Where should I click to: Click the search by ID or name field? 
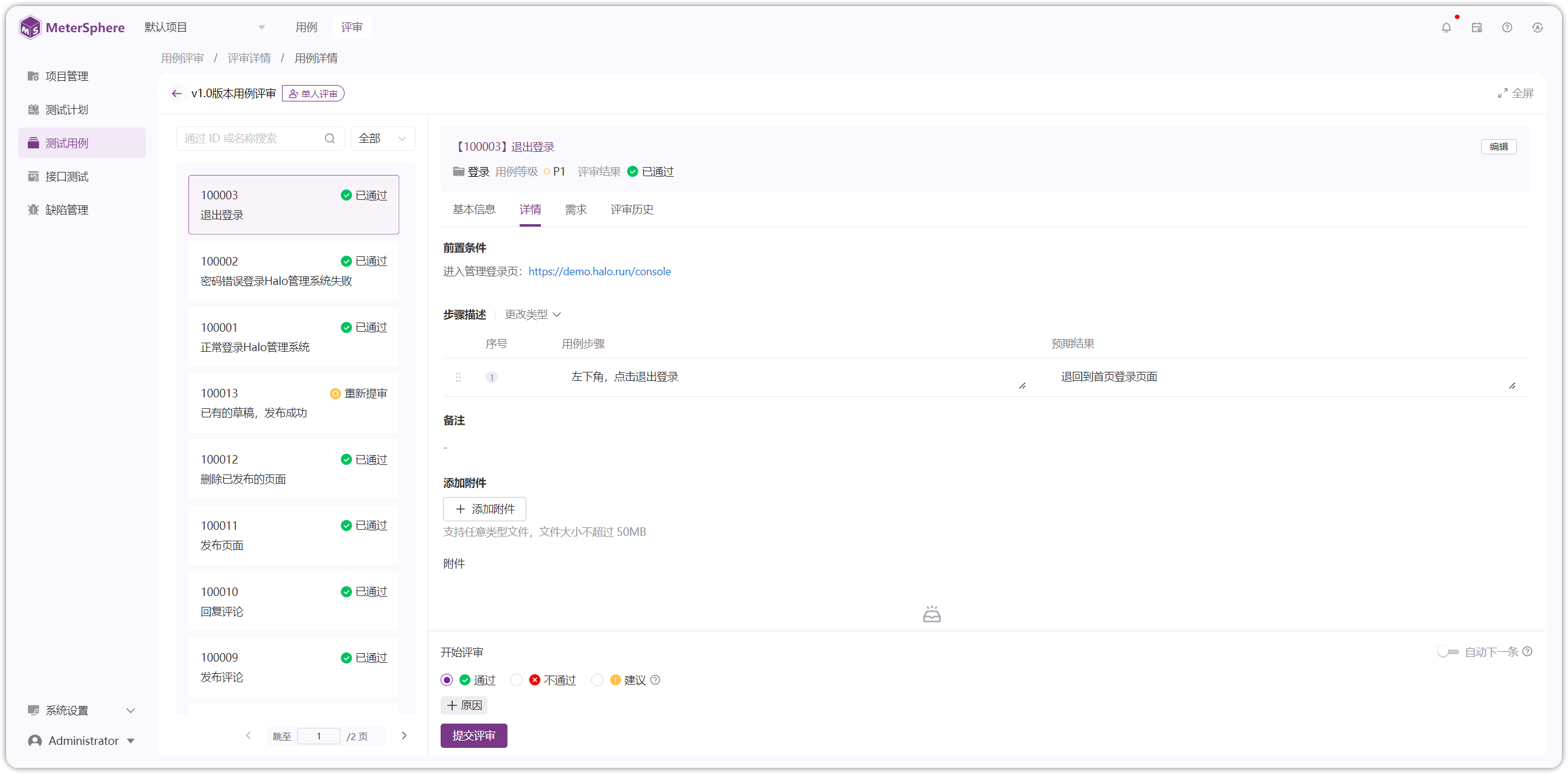(260, 138)
